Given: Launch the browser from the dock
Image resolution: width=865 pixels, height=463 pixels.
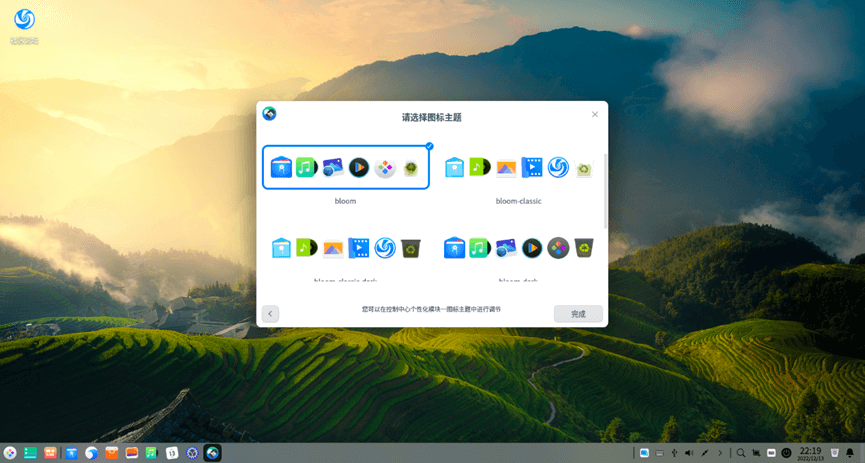Looking at the screenshot, I should [91, 453].
